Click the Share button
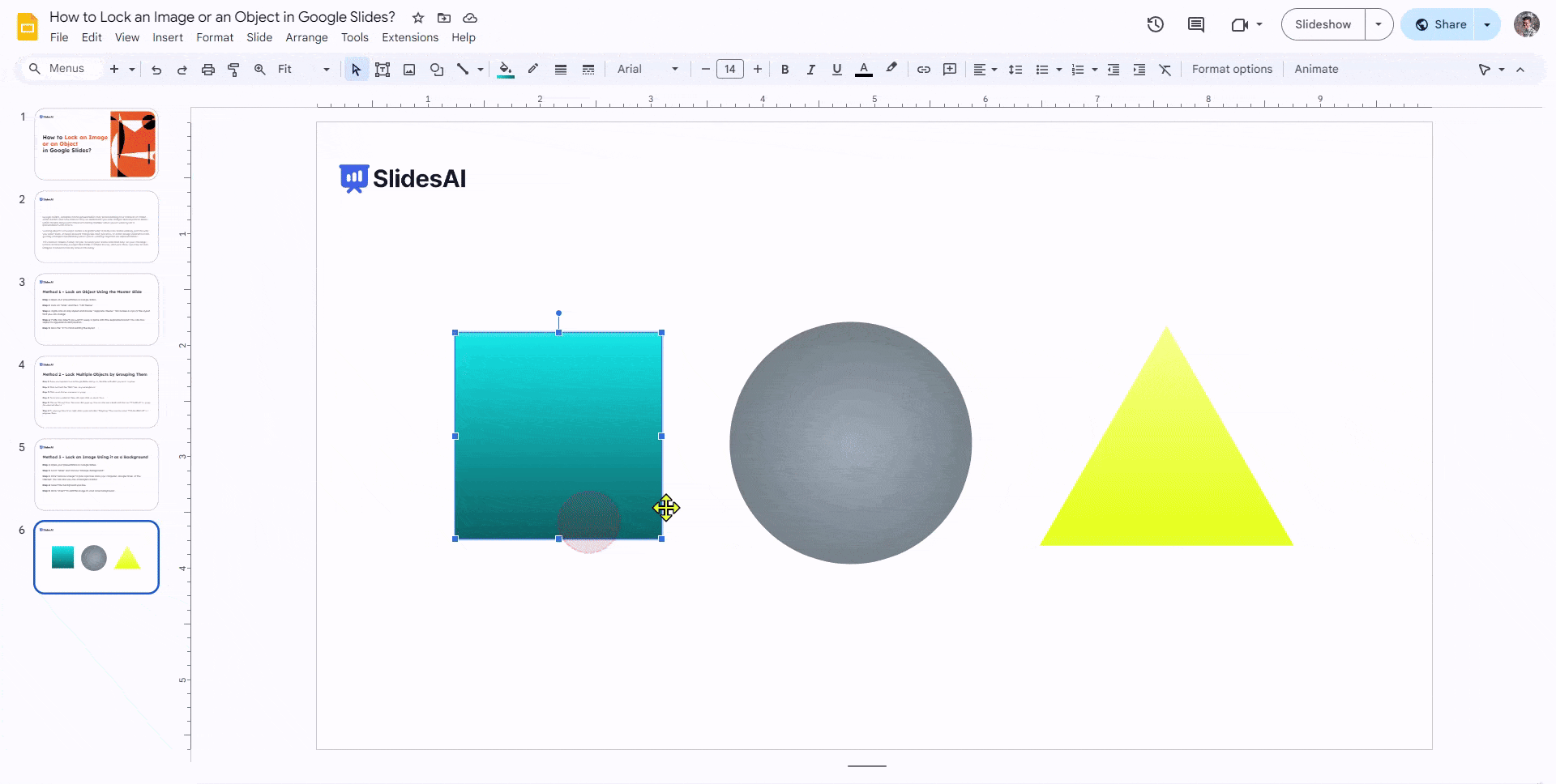Screen dimensions: 1556x784 coord(1442,24)
